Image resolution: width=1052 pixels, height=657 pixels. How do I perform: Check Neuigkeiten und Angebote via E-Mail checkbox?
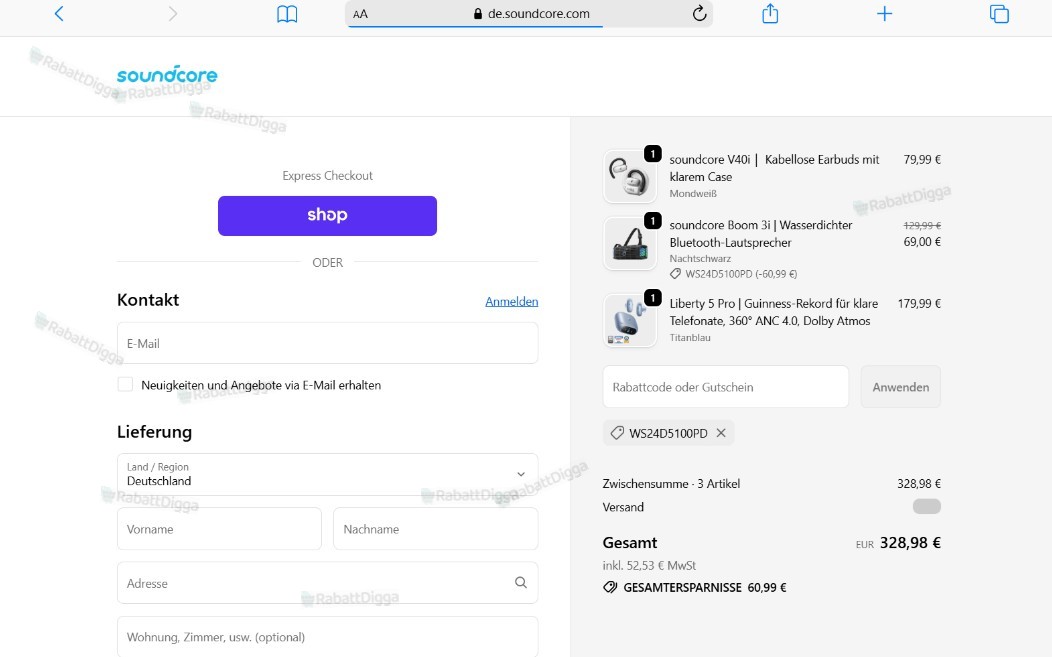[125, 385]
